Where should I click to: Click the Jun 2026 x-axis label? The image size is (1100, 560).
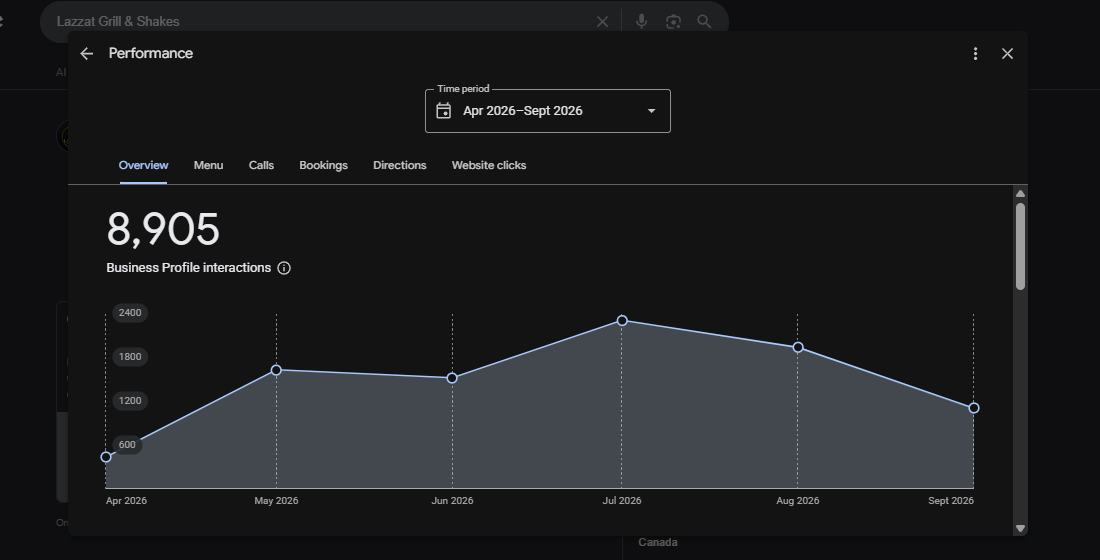coord(452,500)
